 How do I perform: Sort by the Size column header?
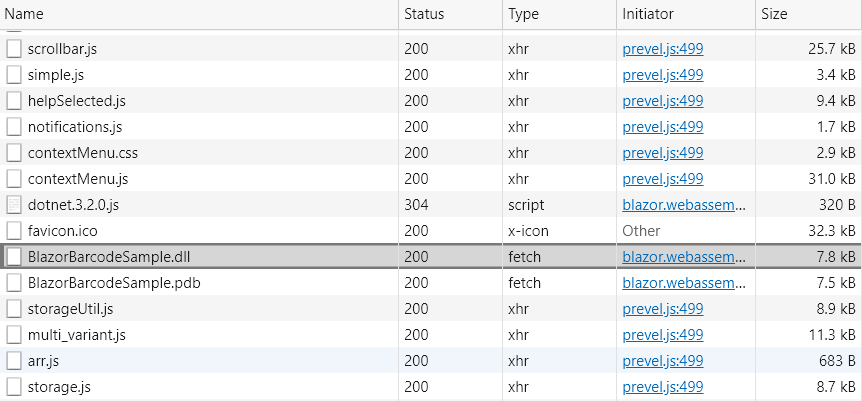(774, 15)
